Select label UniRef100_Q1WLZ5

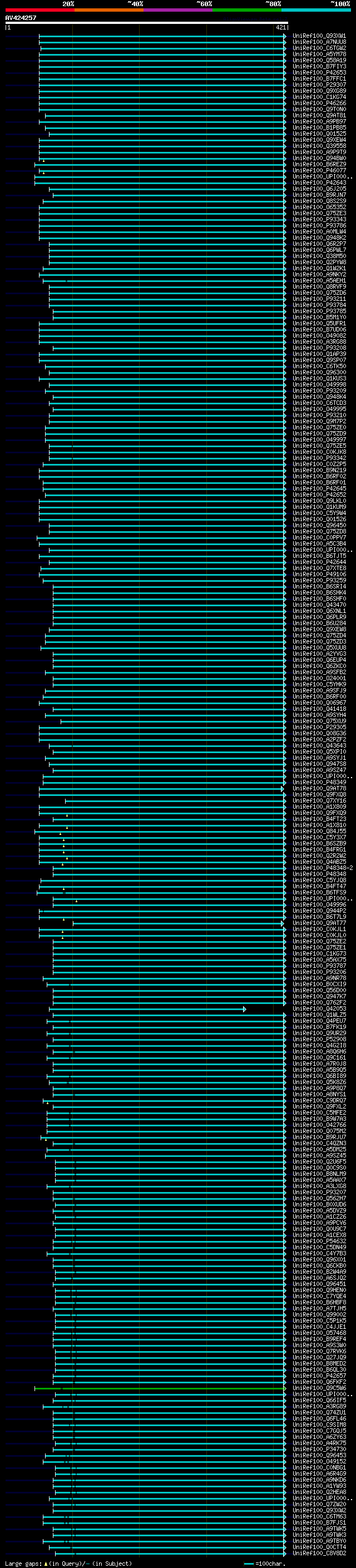[x=319, y=1015]
